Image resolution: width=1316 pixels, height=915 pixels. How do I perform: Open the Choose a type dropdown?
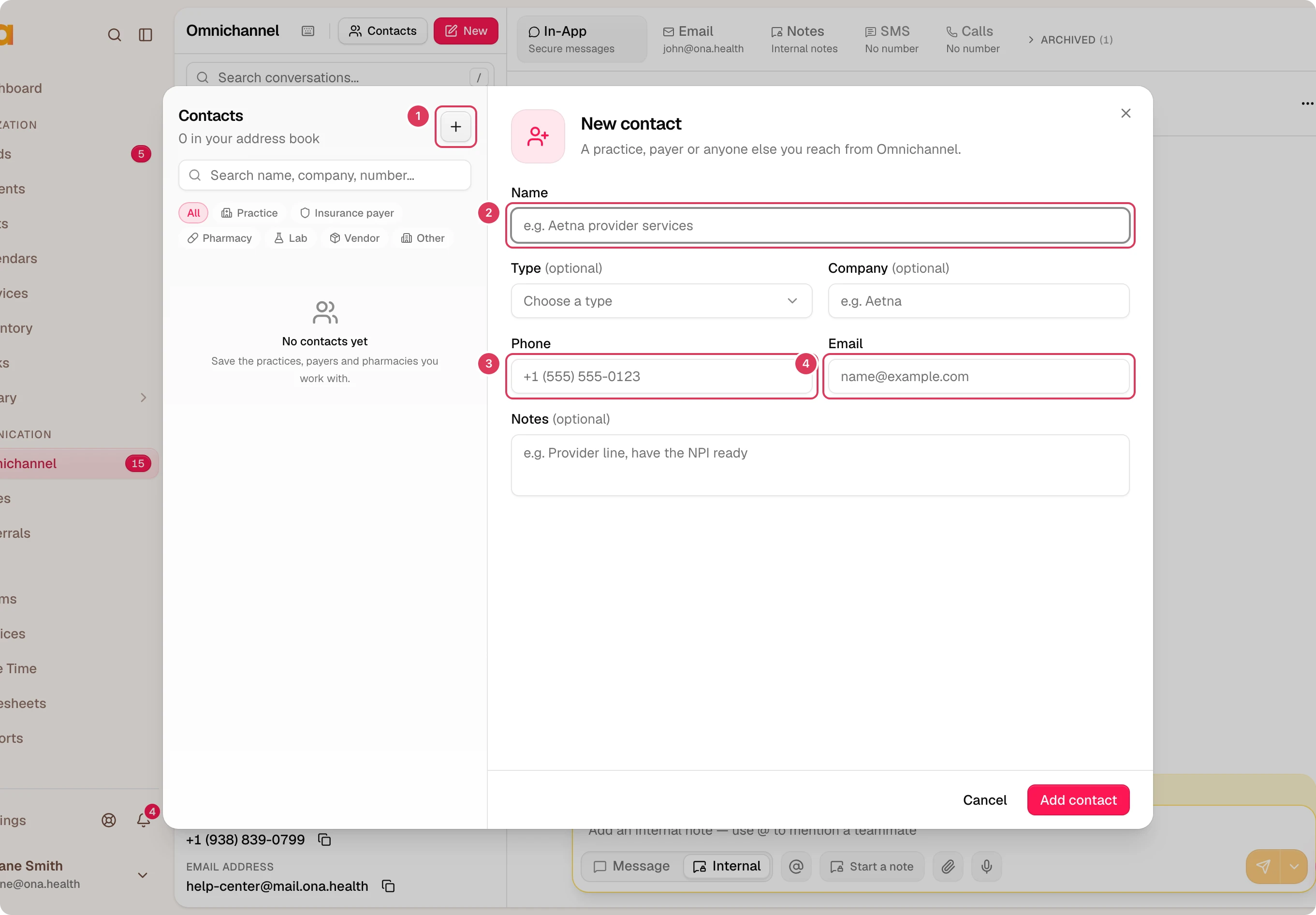661,301
